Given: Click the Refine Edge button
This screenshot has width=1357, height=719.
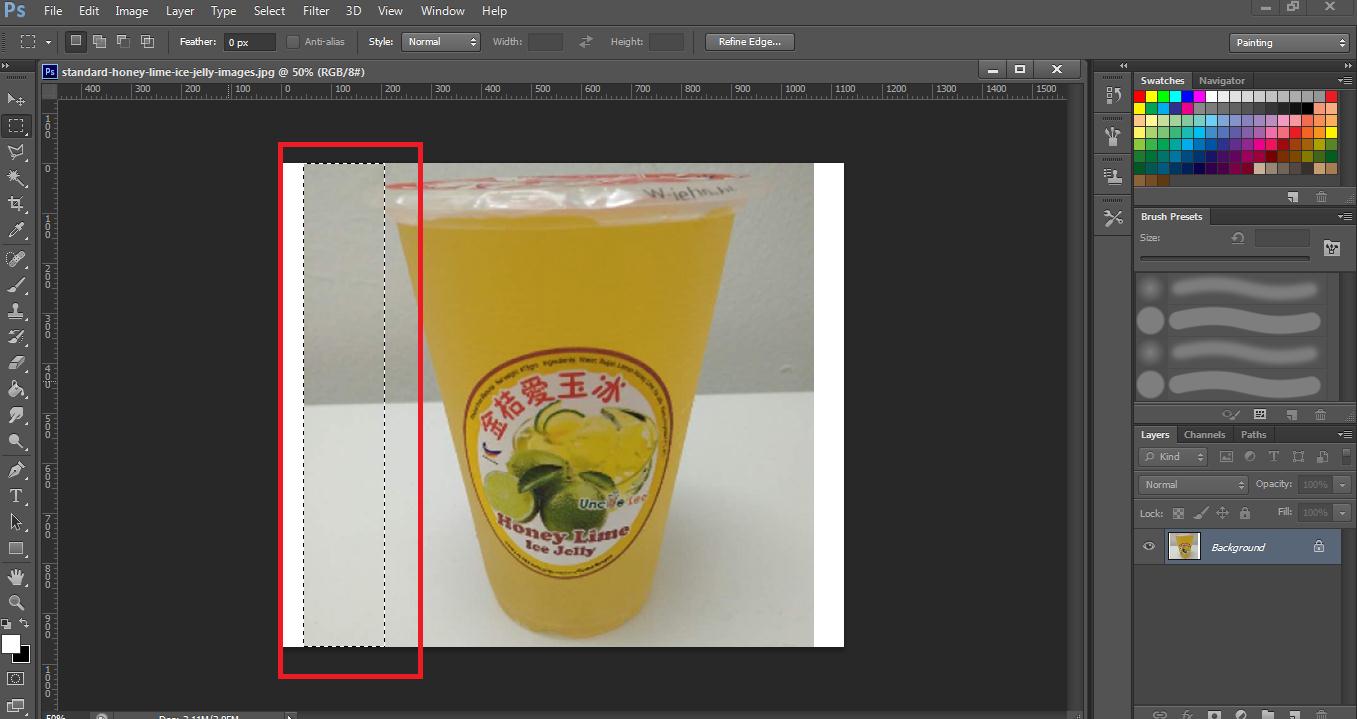Looking at the screenshot, I should tap(749, 42).
